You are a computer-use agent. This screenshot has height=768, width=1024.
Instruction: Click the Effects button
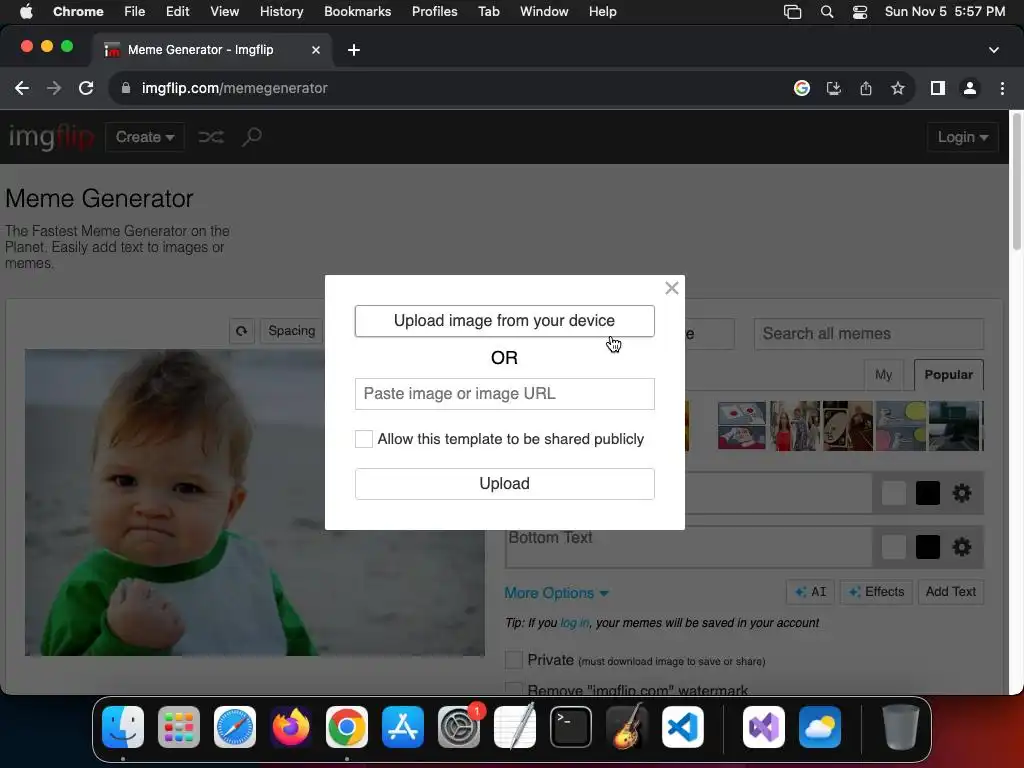click(x=876, y=592)
